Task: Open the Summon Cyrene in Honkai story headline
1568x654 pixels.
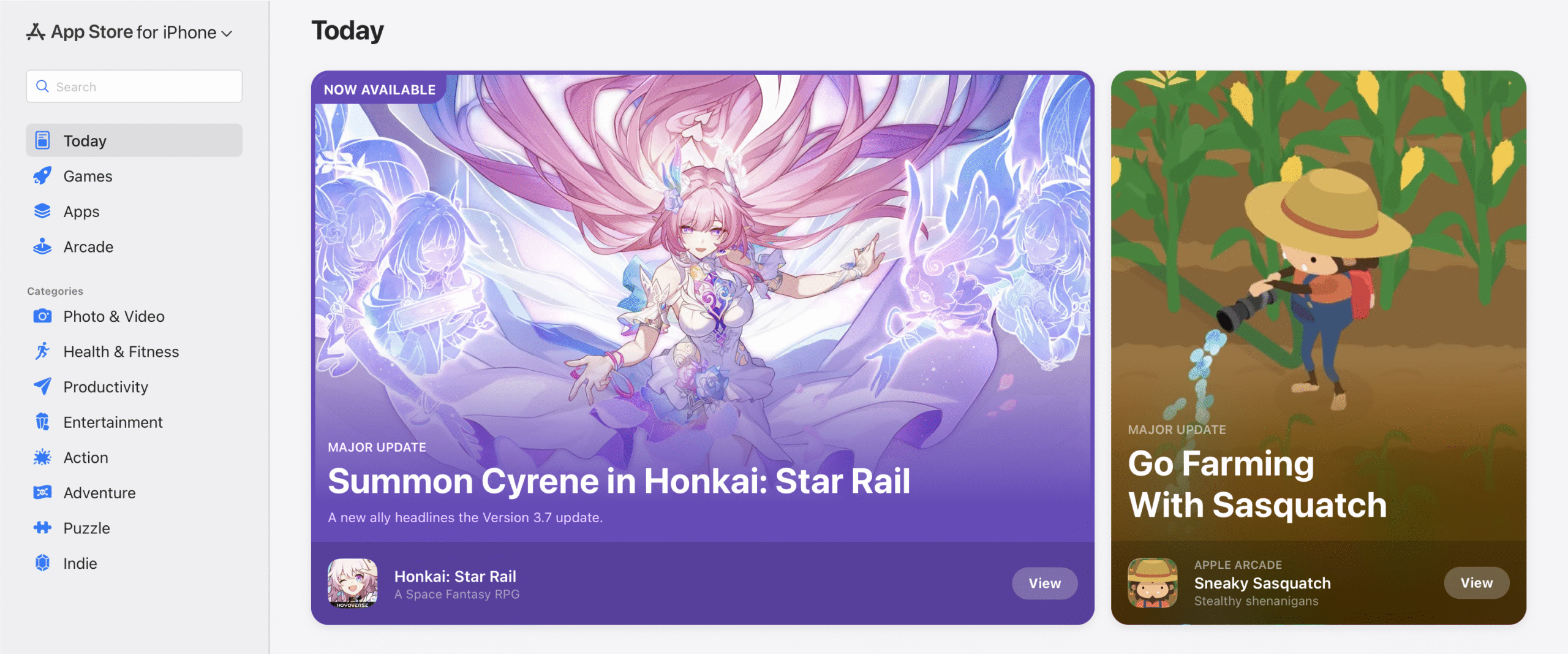Action: pyautogui.click(x=619, y=481)
